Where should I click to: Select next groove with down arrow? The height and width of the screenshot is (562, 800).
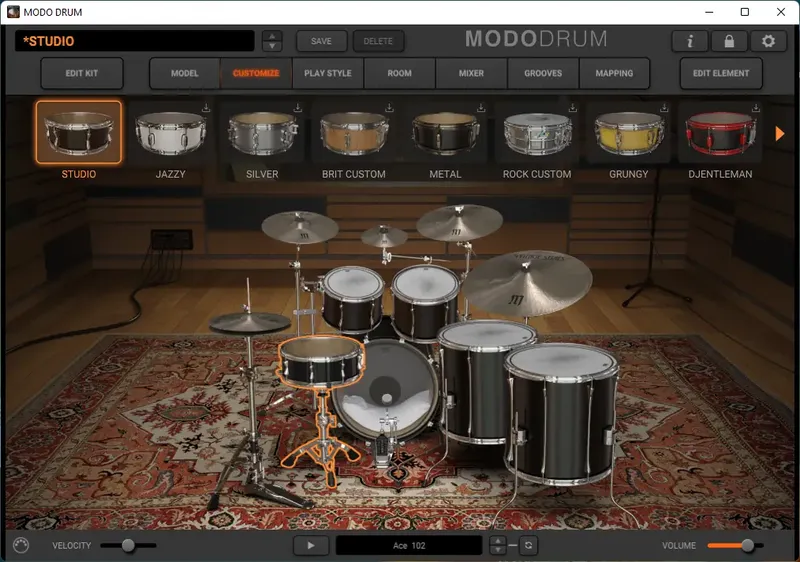pos(498,550)
